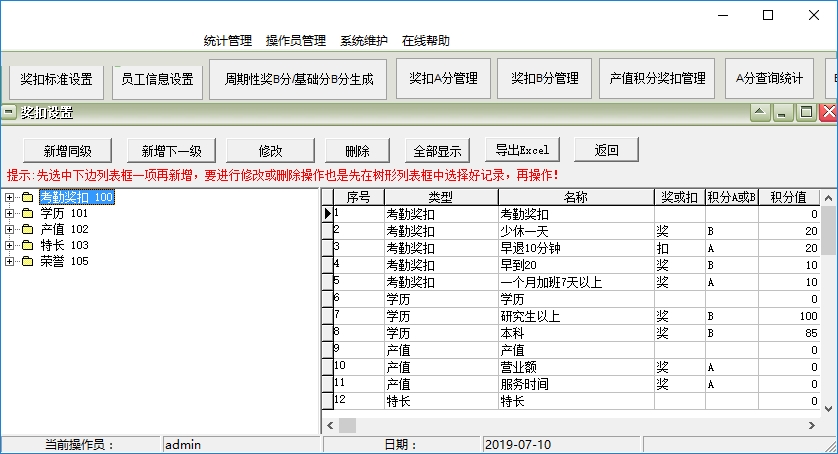This screenshot has height=454, width=838.
Task: Open the 统计管理 menu
Action: 227,41
